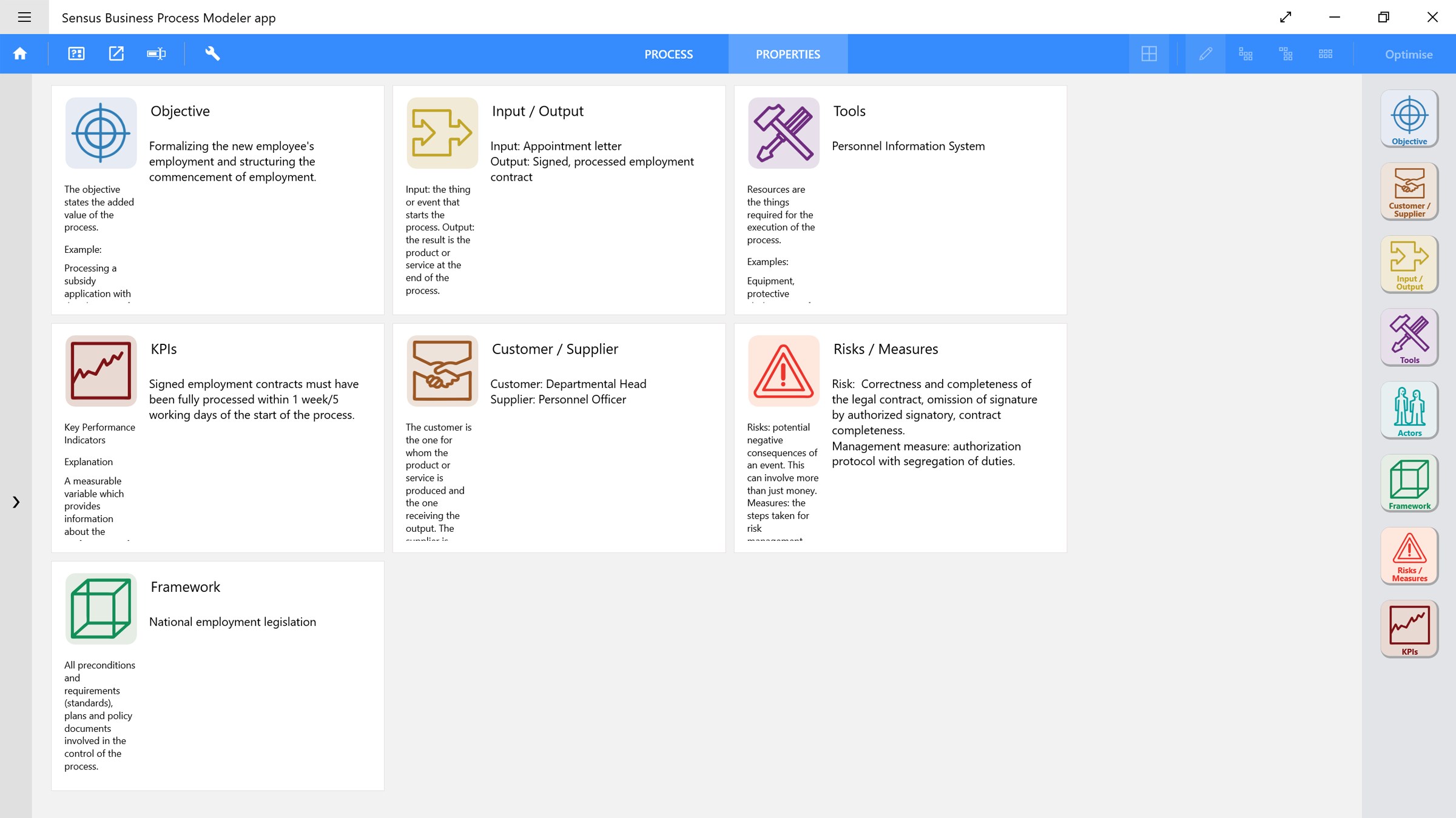Select the Actors property in sidebar
Image resolution: width=1456 pixels, height=818 pixels.
1409,411
